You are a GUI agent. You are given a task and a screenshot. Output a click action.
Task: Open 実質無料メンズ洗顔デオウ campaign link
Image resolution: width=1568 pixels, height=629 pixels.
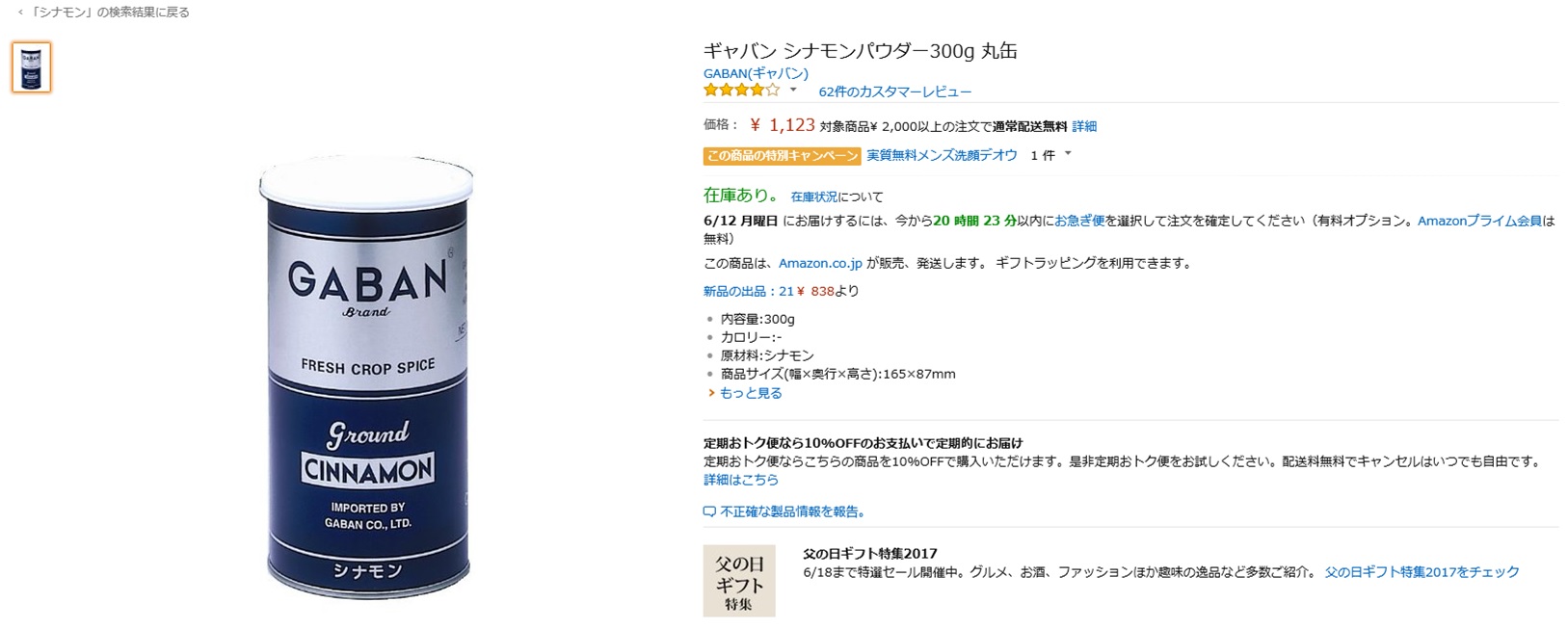942,155
